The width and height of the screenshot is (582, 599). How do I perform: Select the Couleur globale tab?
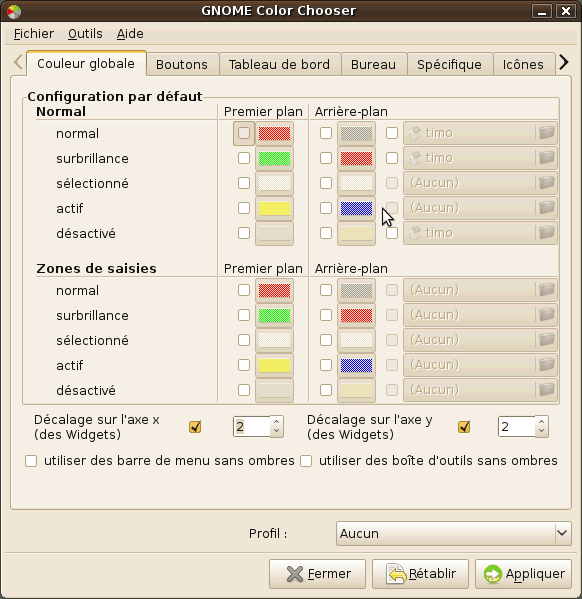click(x=86, y=63)
